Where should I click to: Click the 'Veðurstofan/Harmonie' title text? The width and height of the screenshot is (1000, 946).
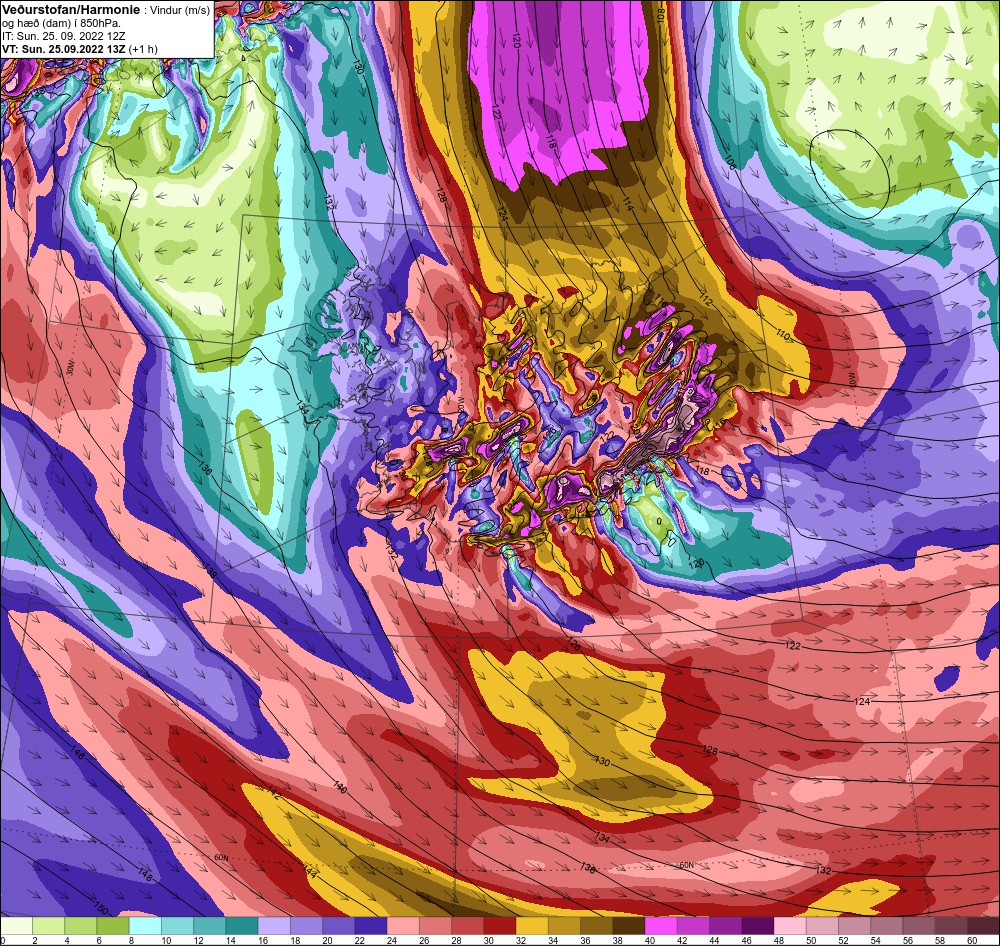pyautogui.click(x=69, y=10)
